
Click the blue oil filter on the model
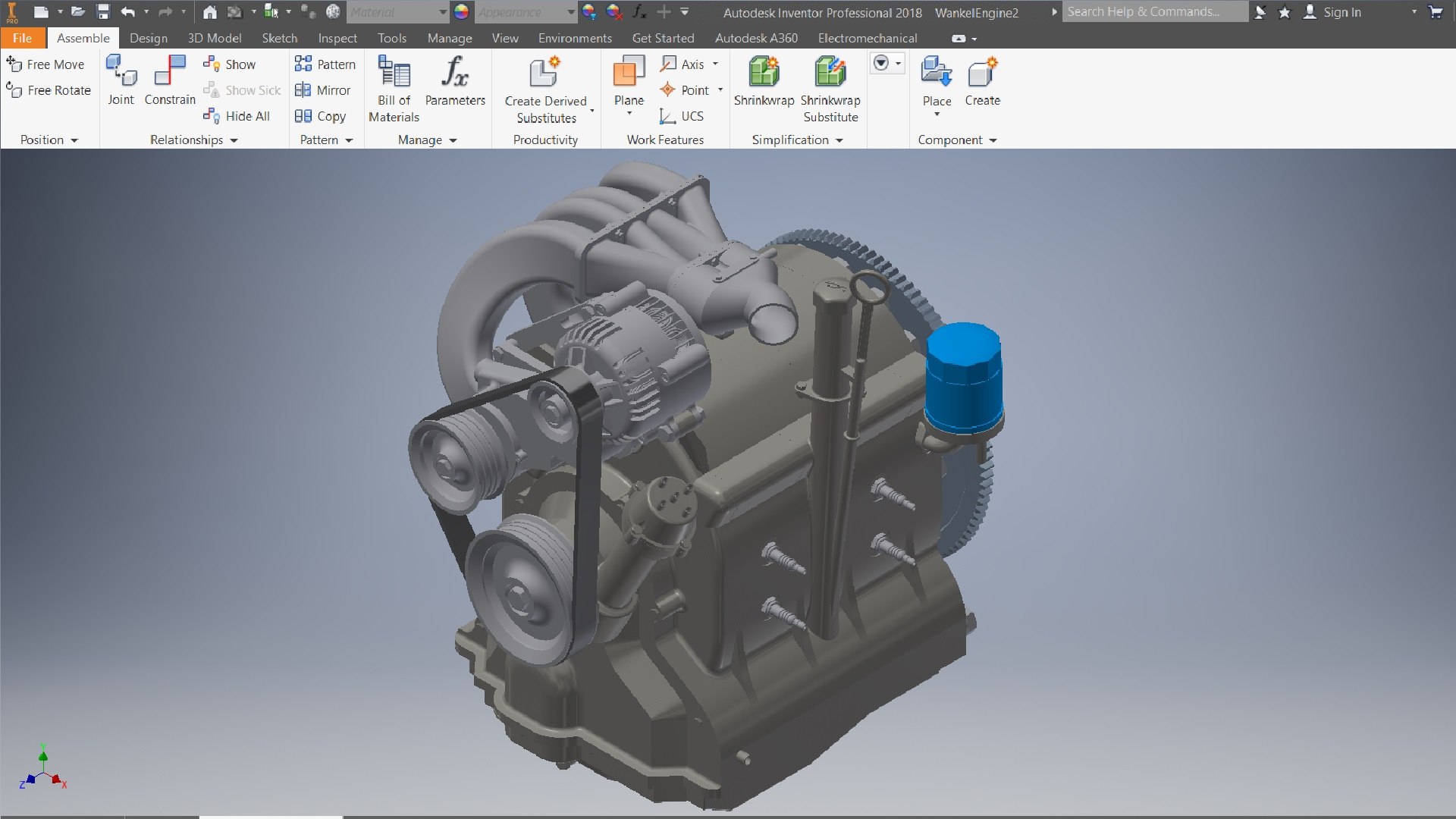(964, 378)
